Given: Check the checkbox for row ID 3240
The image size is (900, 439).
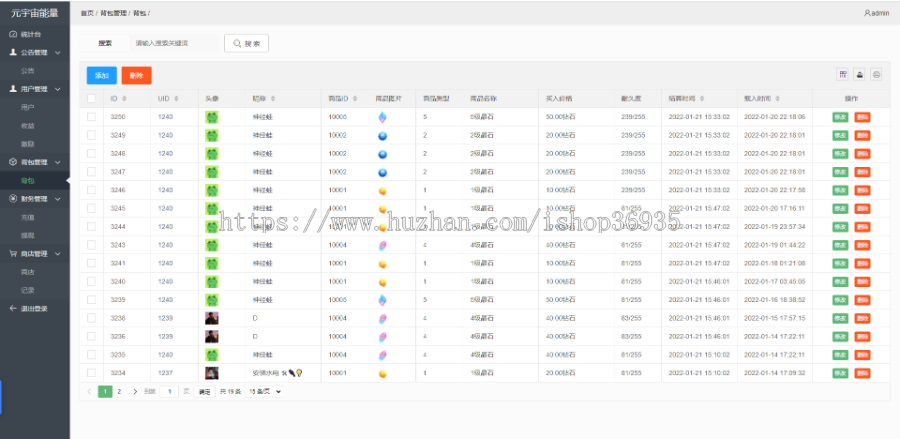Looking at the screenshot, I should coord(91,281).
